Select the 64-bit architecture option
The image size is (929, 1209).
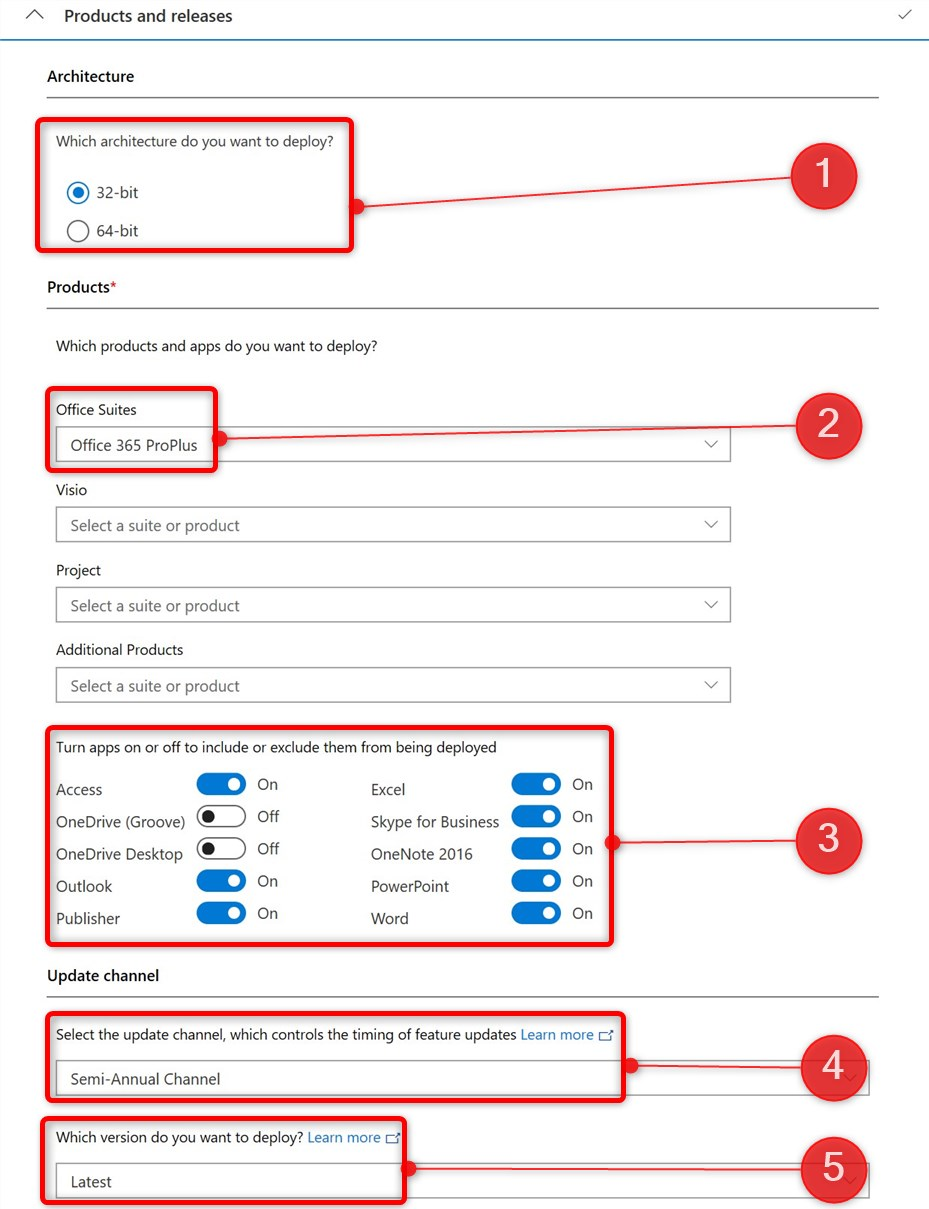tap(77, 231)
